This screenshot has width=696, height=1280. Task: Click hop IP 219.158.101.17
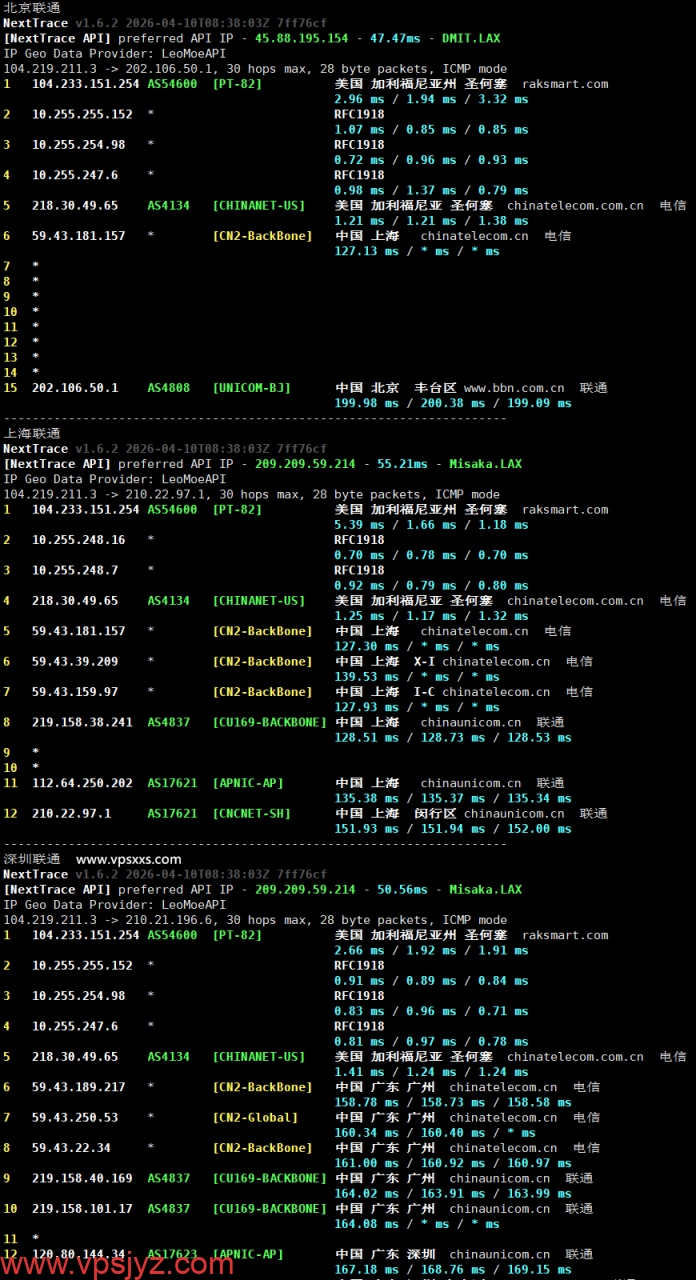pos(82,1209)
